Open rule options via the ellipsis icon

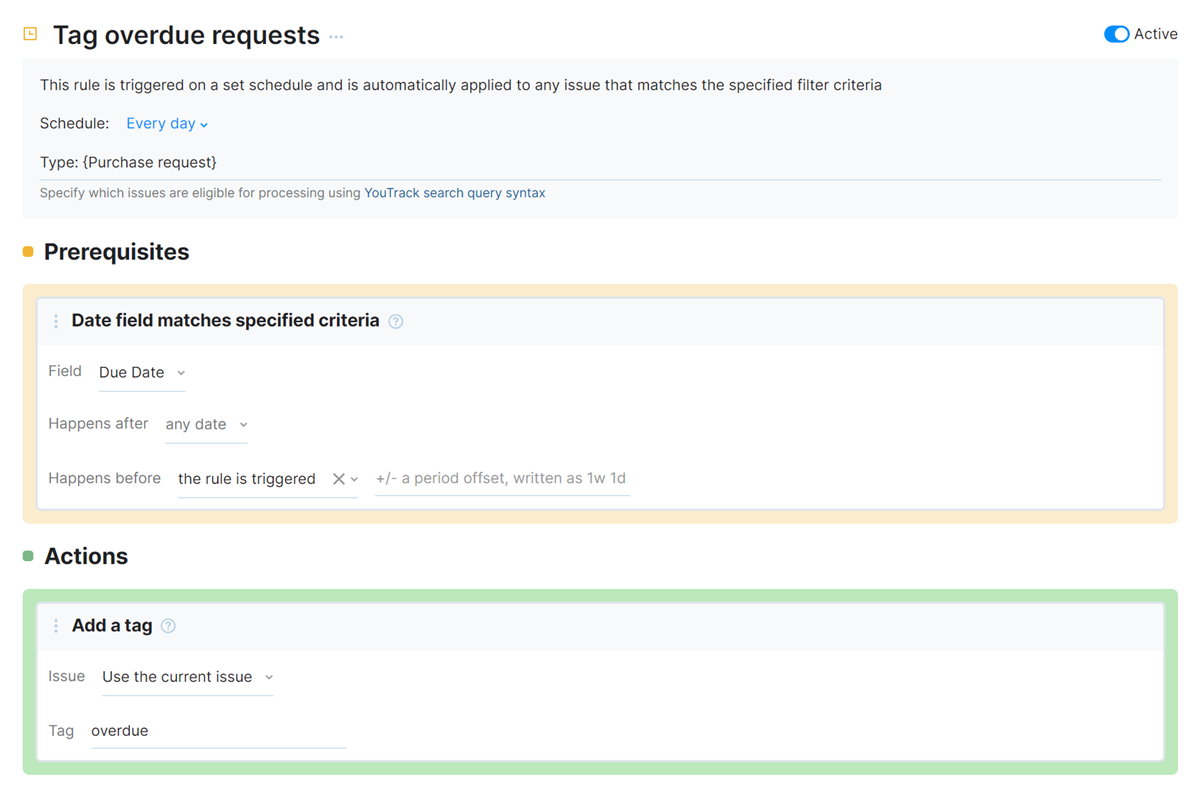335,36
